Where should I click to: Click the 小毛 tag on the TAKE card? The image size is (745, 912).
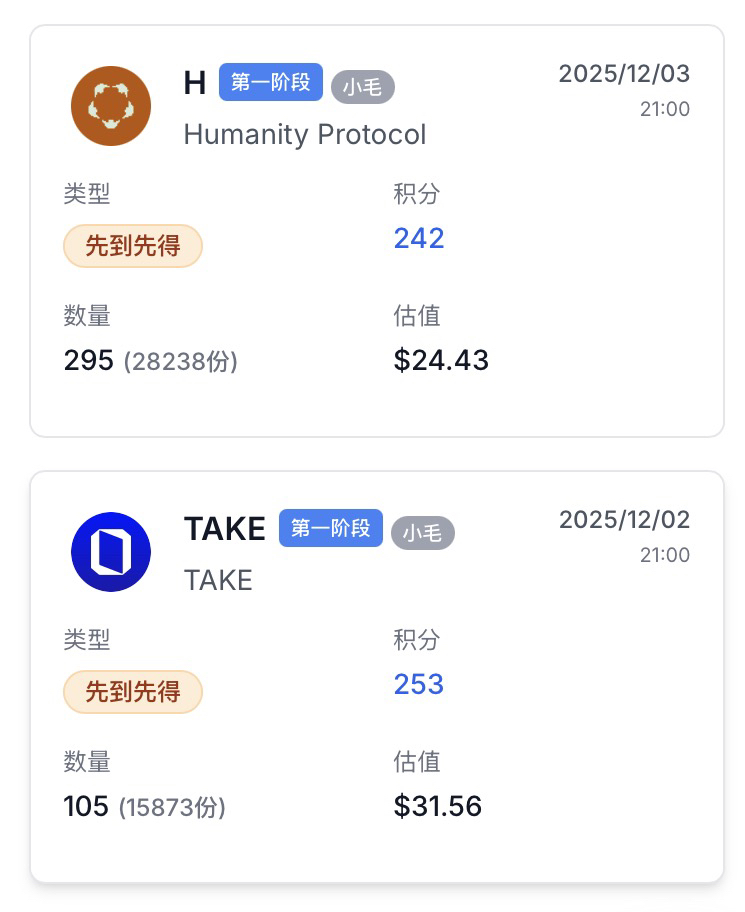coord(422,533)
